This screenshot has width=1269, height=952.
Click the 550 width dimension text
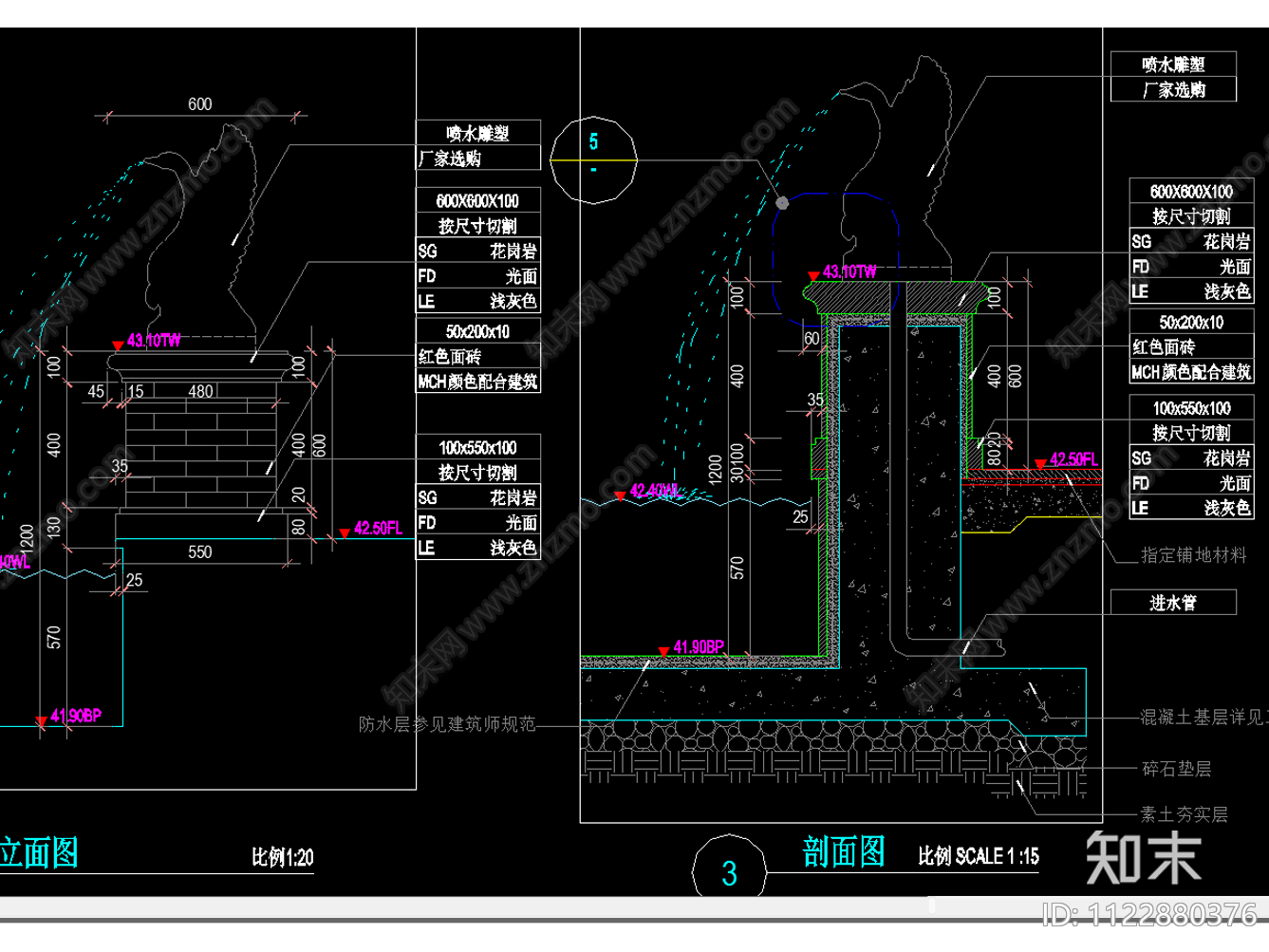tap(200, 551)
